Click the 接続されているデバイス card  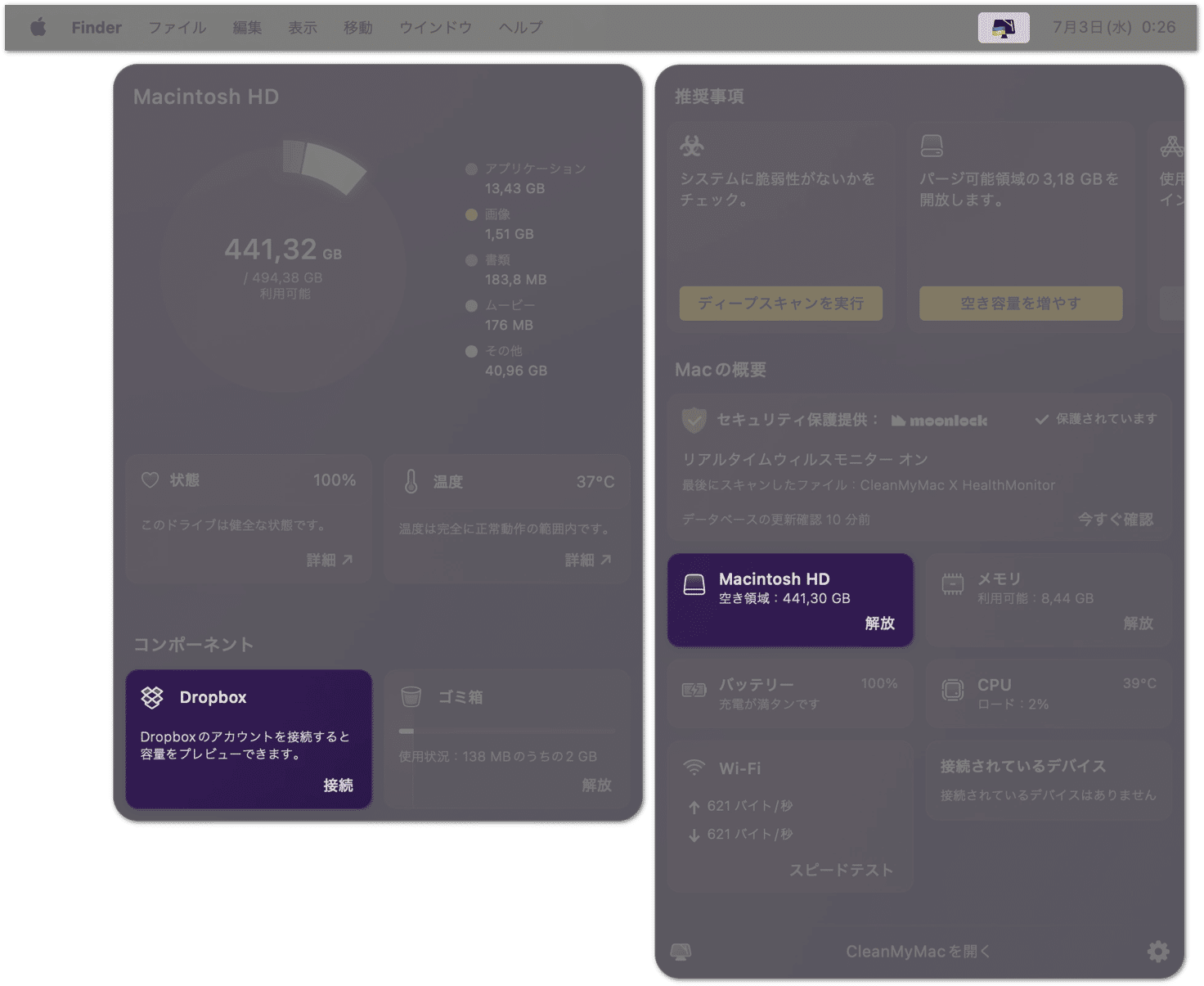click(x=1049, y=780)
